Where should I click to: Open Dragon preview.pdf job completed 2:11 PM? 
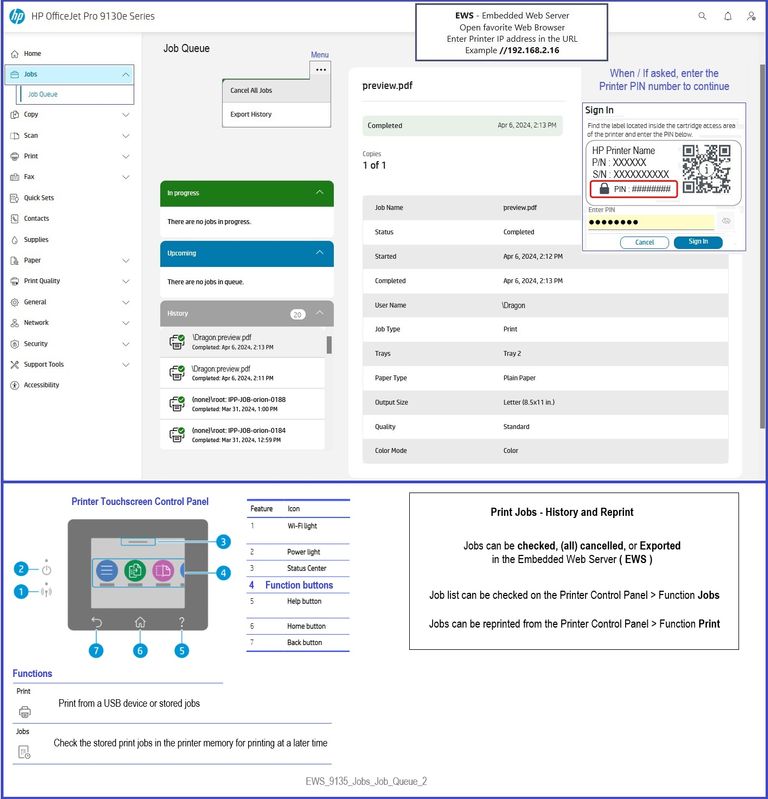point(243,373)
